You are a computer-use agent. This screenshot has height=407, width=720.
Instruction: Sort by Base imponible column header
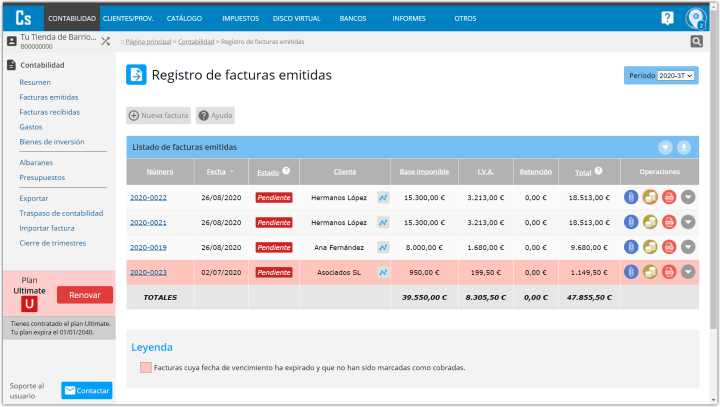pos(424,172)
